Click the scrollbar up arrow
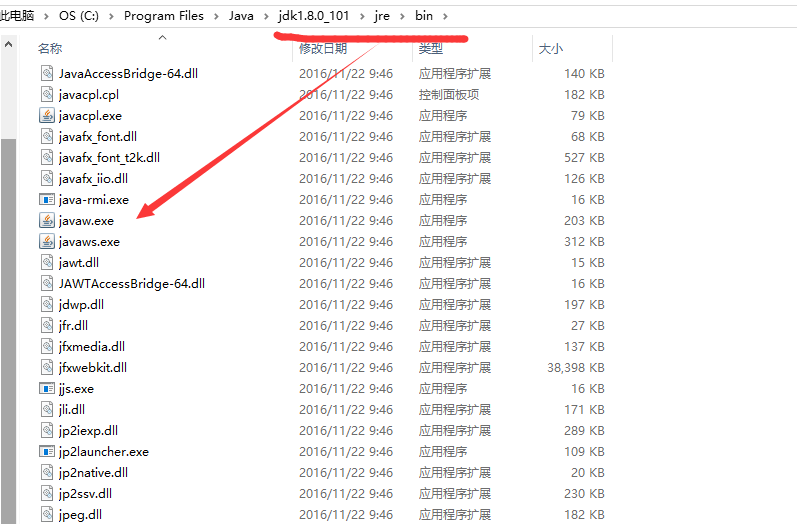This screenshot has height=524, width=797. [x=8, y=45]
